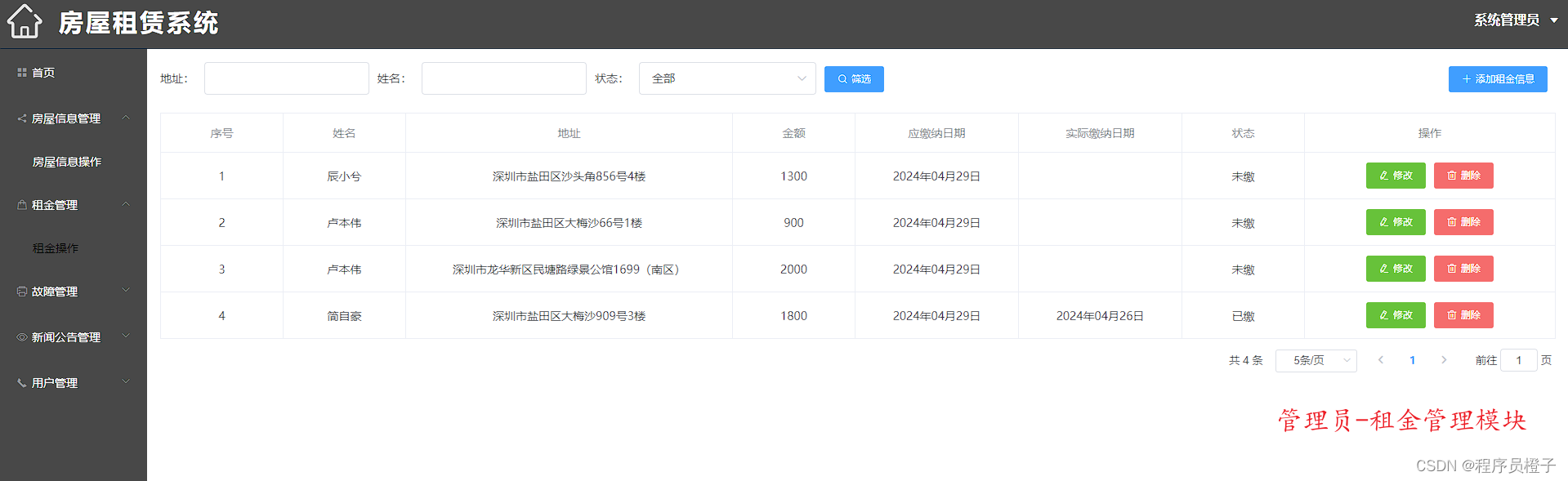Click the amount cell 2000
Viewport: 1568px width, 481px height.
[x=793, y=269]
